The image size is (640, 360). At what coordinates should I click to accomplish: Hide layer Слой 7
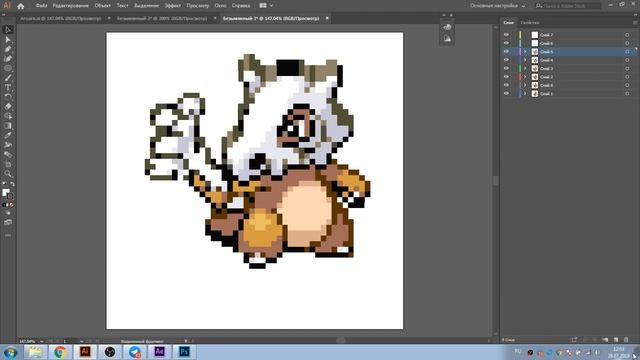[507, 35]
